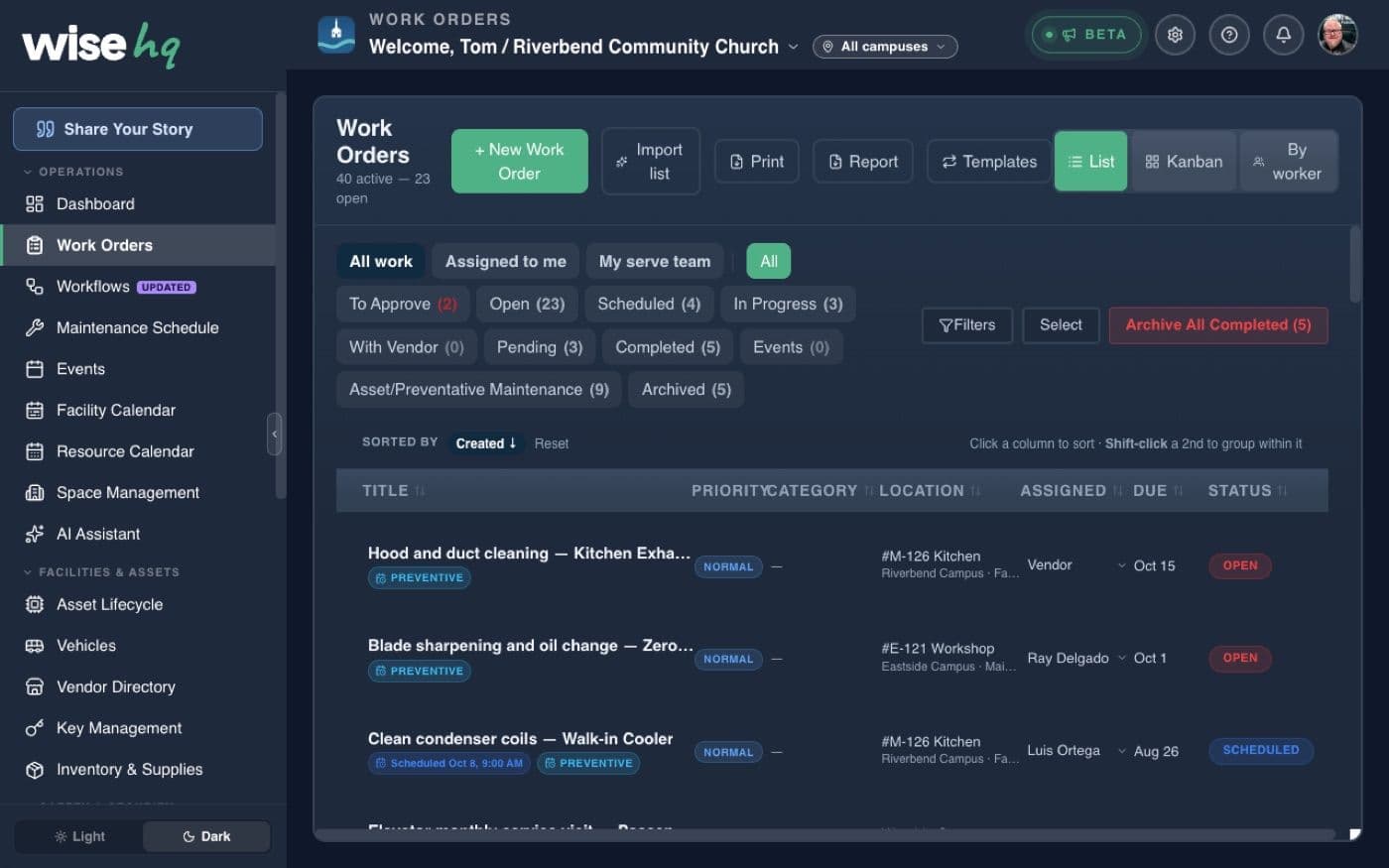The width and height of the screenshot is (1389, 868).
Task: Filter by Open (23) status
Action: 527,305
